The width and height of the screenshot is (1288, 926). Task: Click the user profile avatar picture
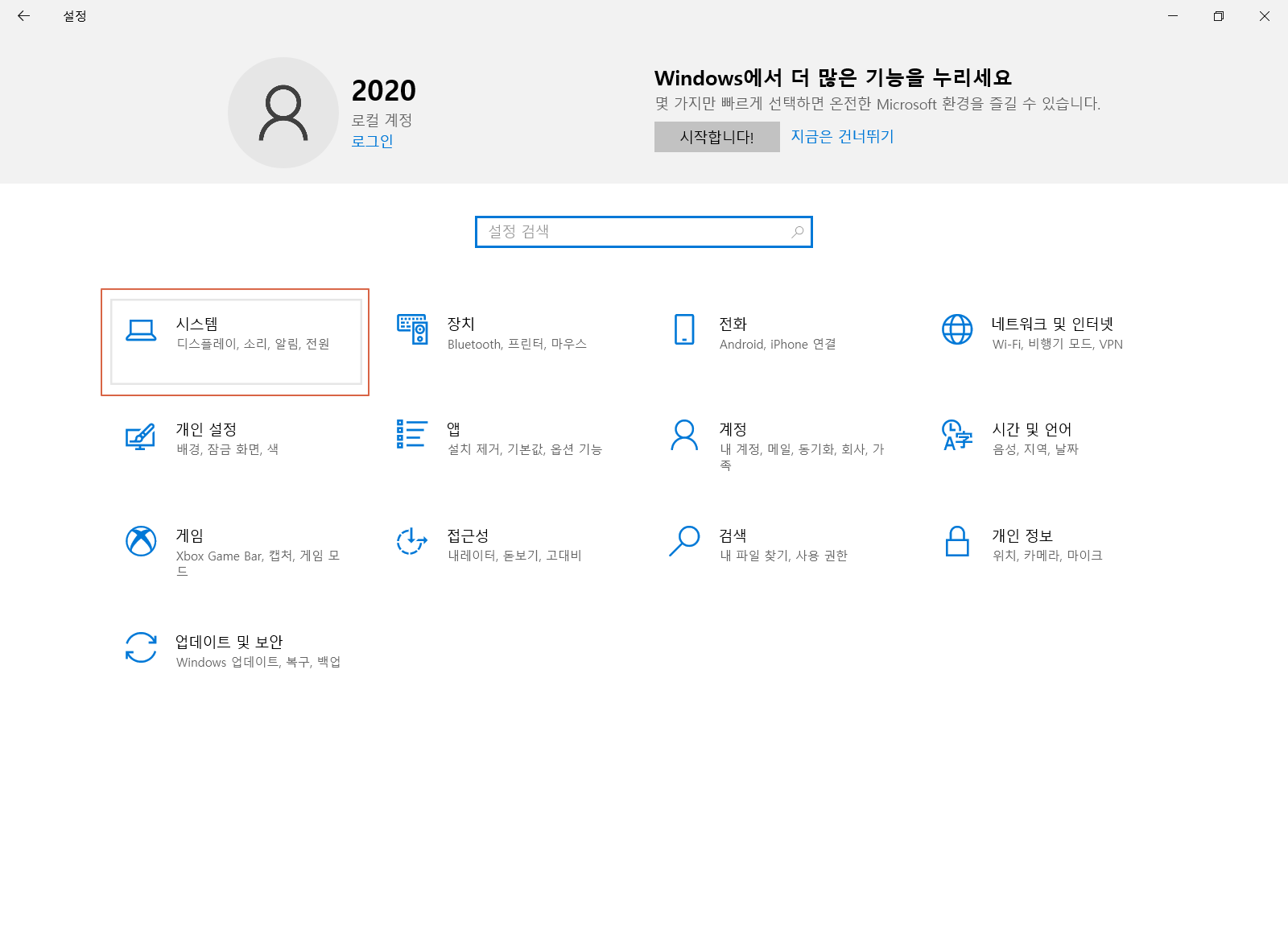point(283,113)
